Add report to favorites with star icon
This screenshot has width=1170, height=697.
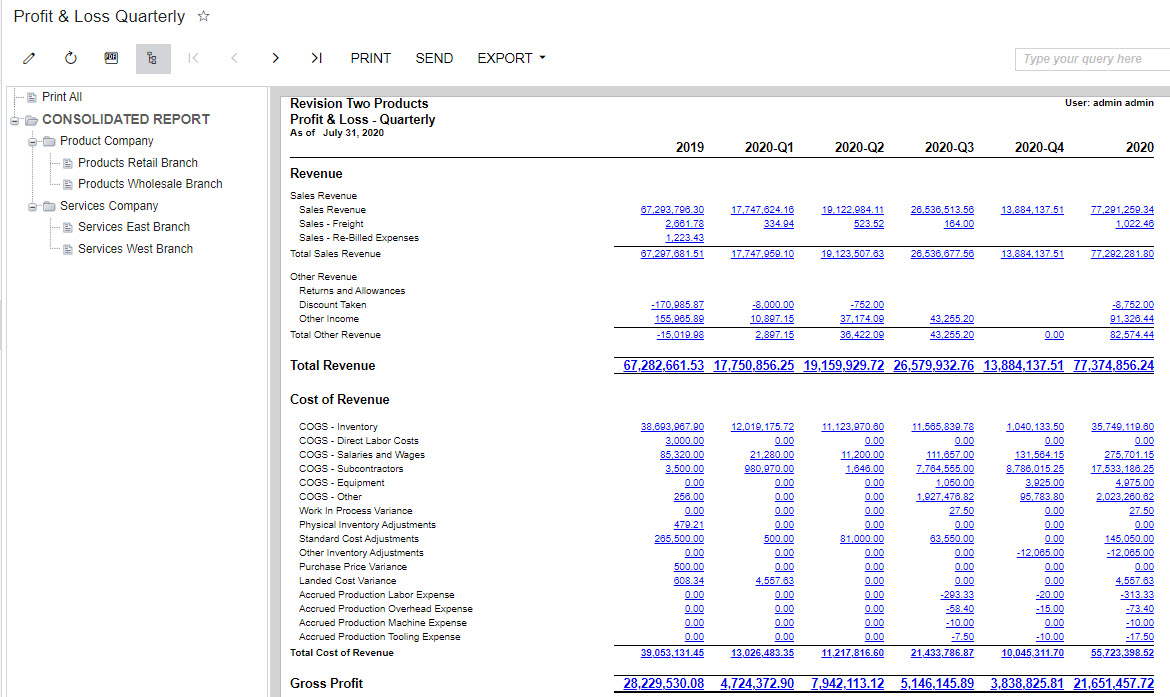click(204, 17)
